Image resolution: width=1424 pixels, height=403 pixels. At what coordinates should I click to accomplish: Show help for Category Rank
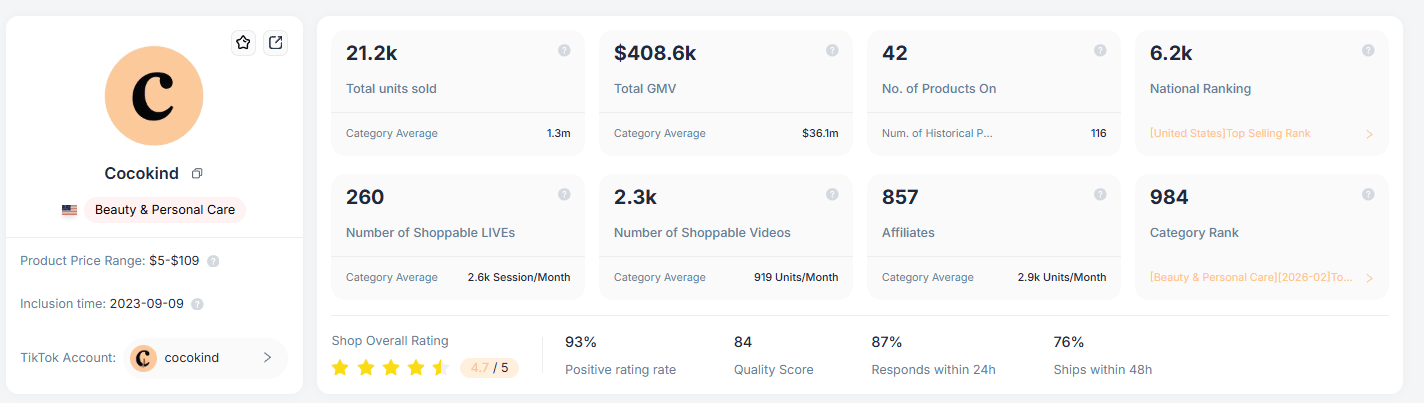tap(1368, 194)
